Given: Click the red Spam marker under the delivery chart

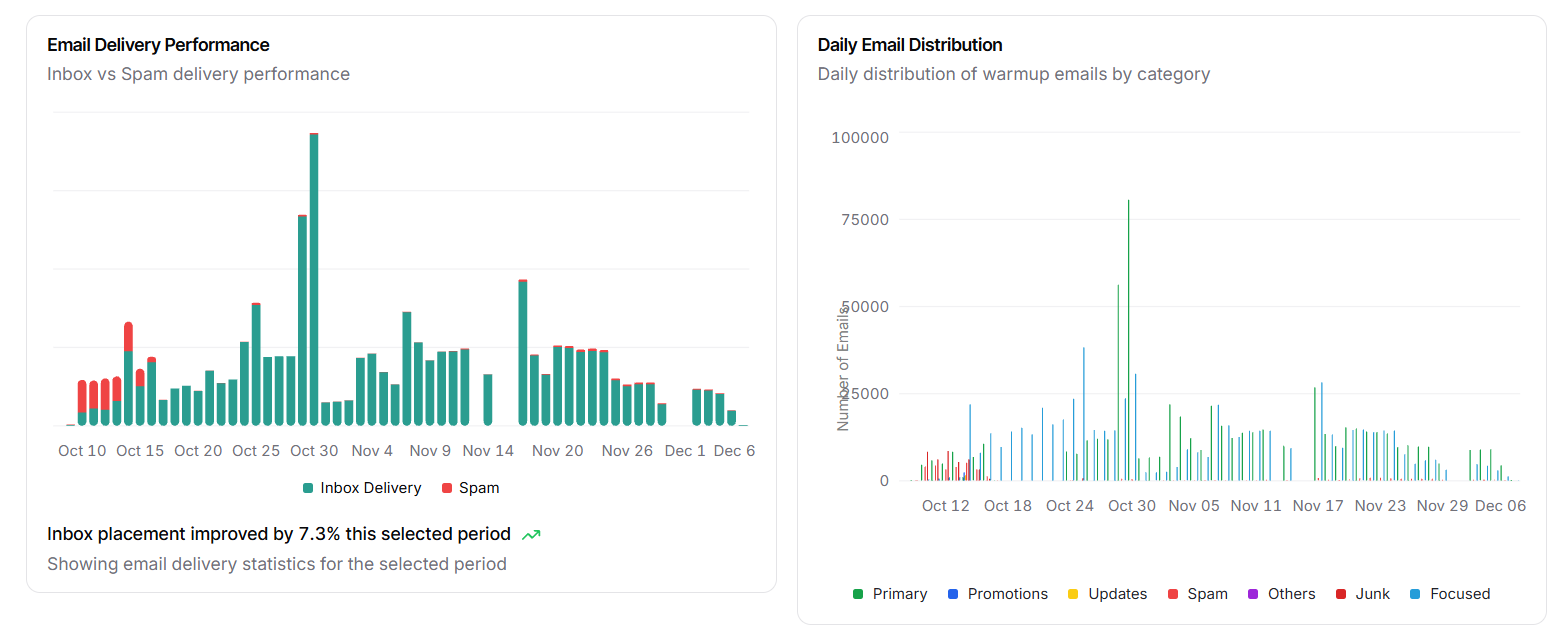Looking at the screenshot, I should tap(446, 488).
